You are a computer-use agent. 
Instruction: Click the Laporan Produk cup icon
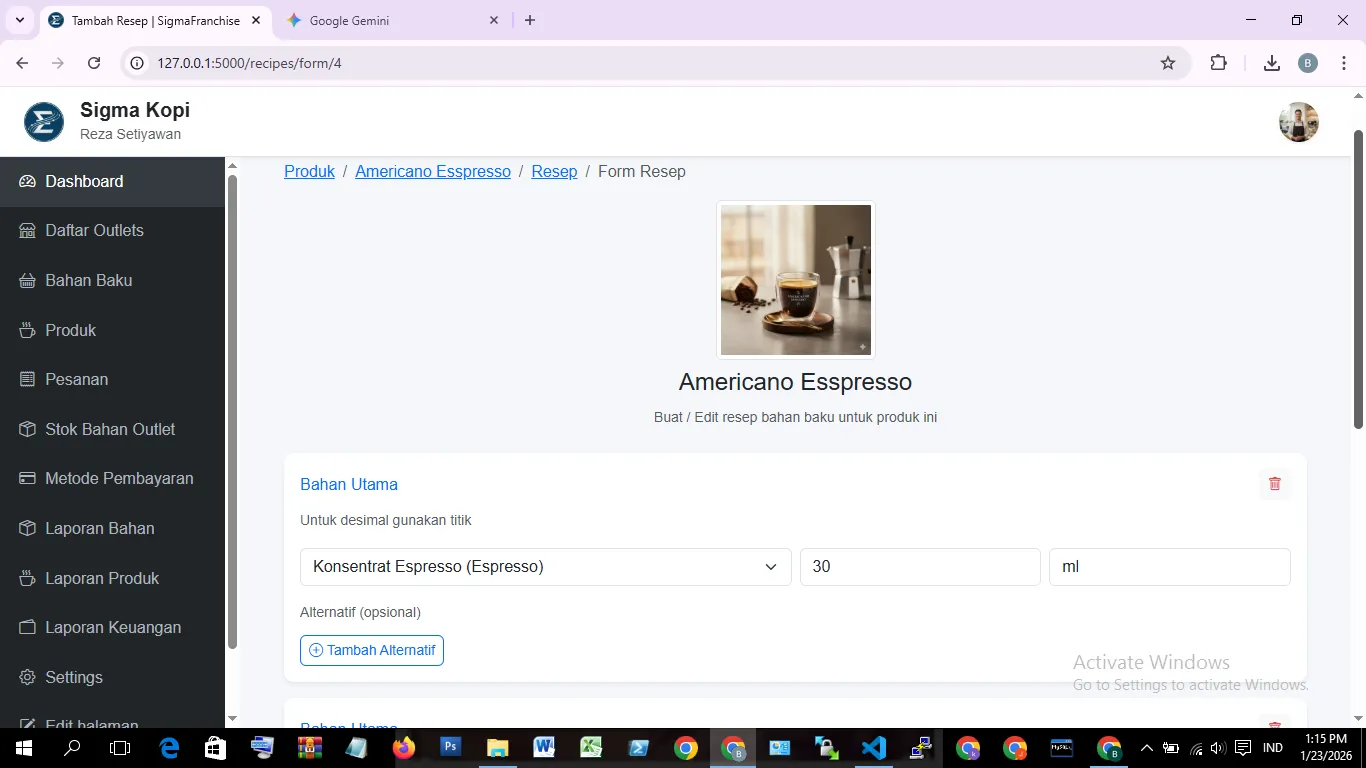27,578
